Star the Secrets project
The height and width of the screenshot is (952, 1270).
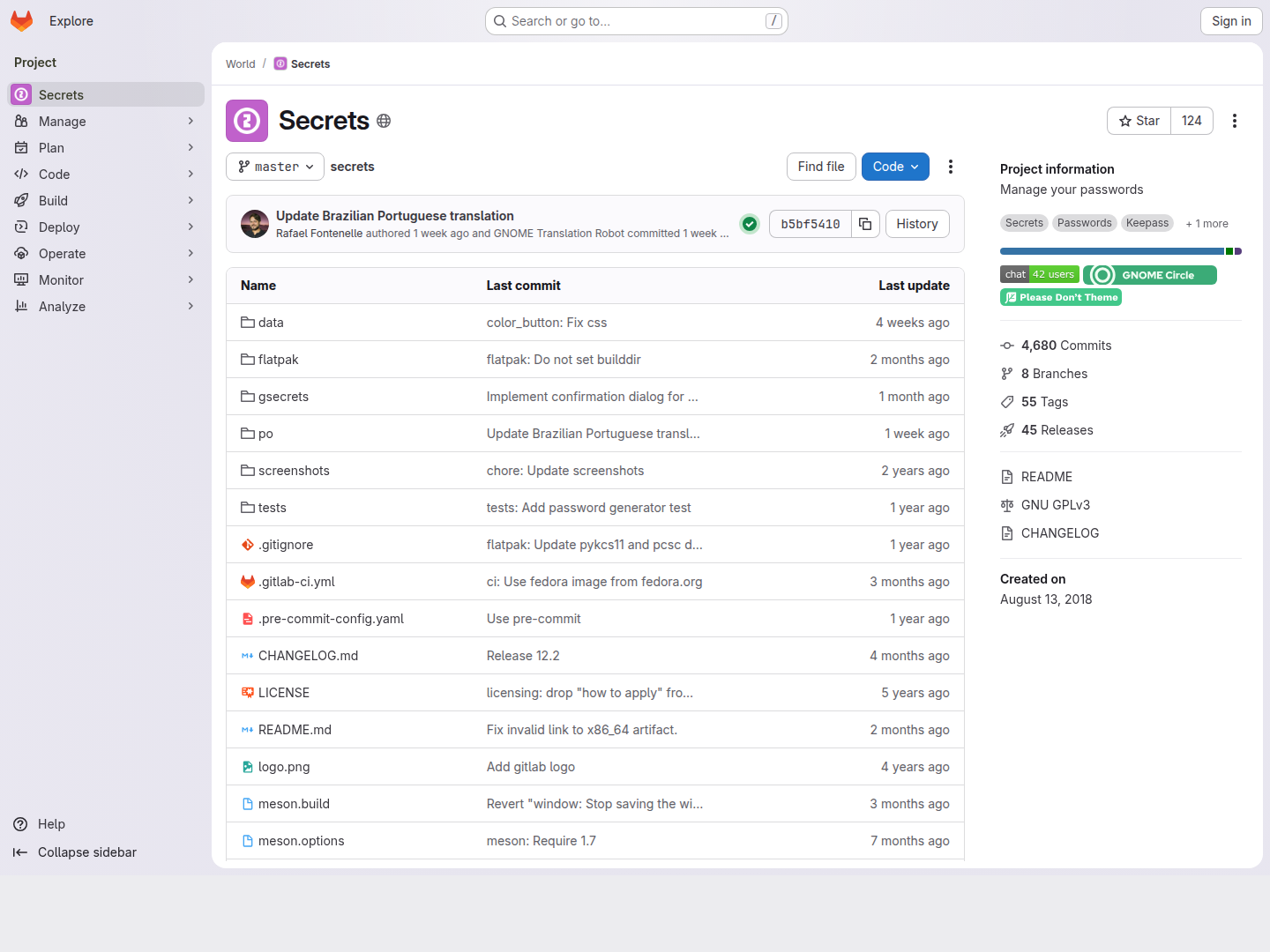coord(1139,121)
